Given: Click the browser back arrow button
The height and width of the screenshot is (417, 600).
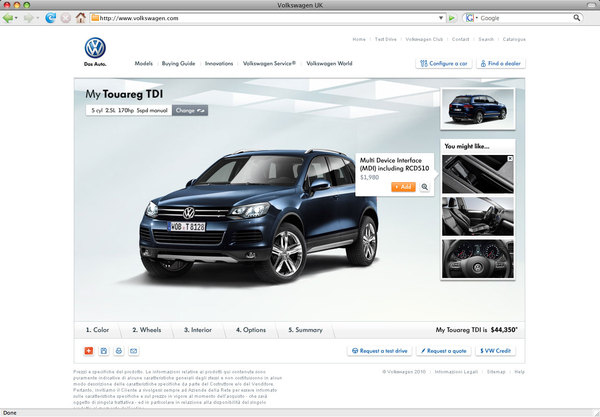Looking at the screenshot, I should (10, 18).
